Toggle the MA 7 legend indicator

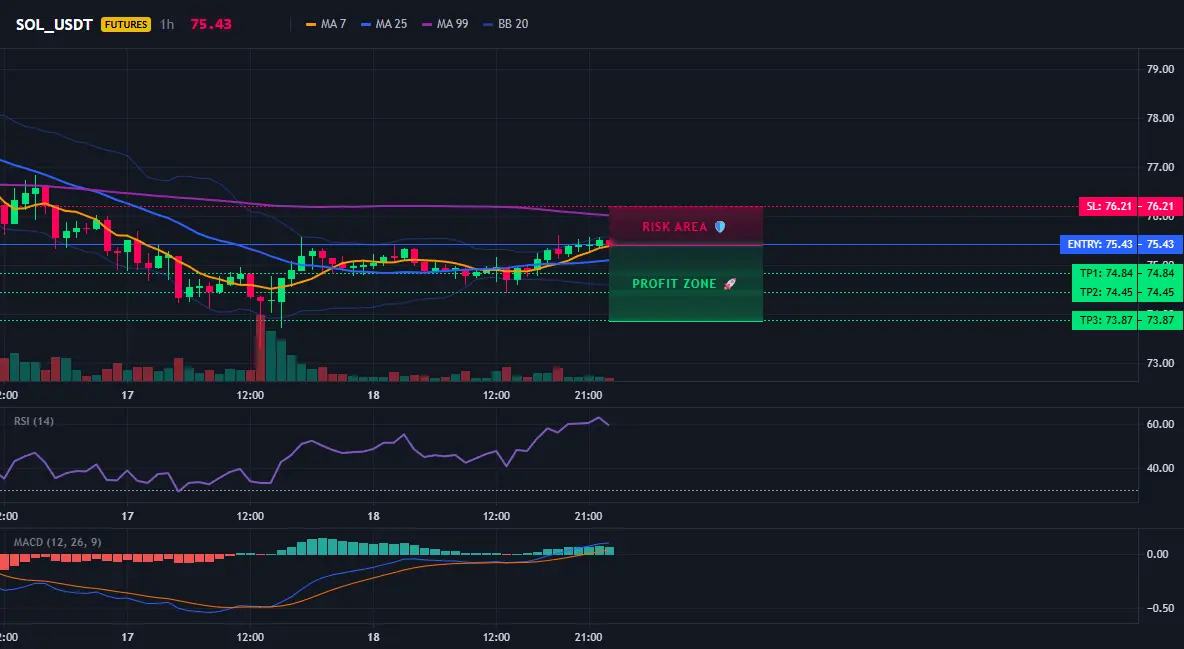[x=325, y=24]
